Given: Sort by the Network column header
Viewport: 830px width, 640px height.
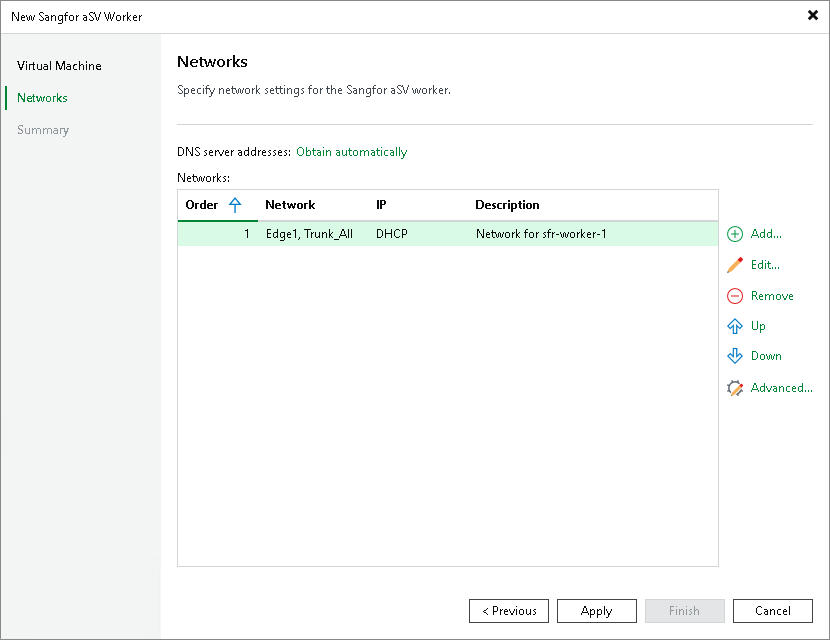Looking at the screenshot, I should pos(290,205).
